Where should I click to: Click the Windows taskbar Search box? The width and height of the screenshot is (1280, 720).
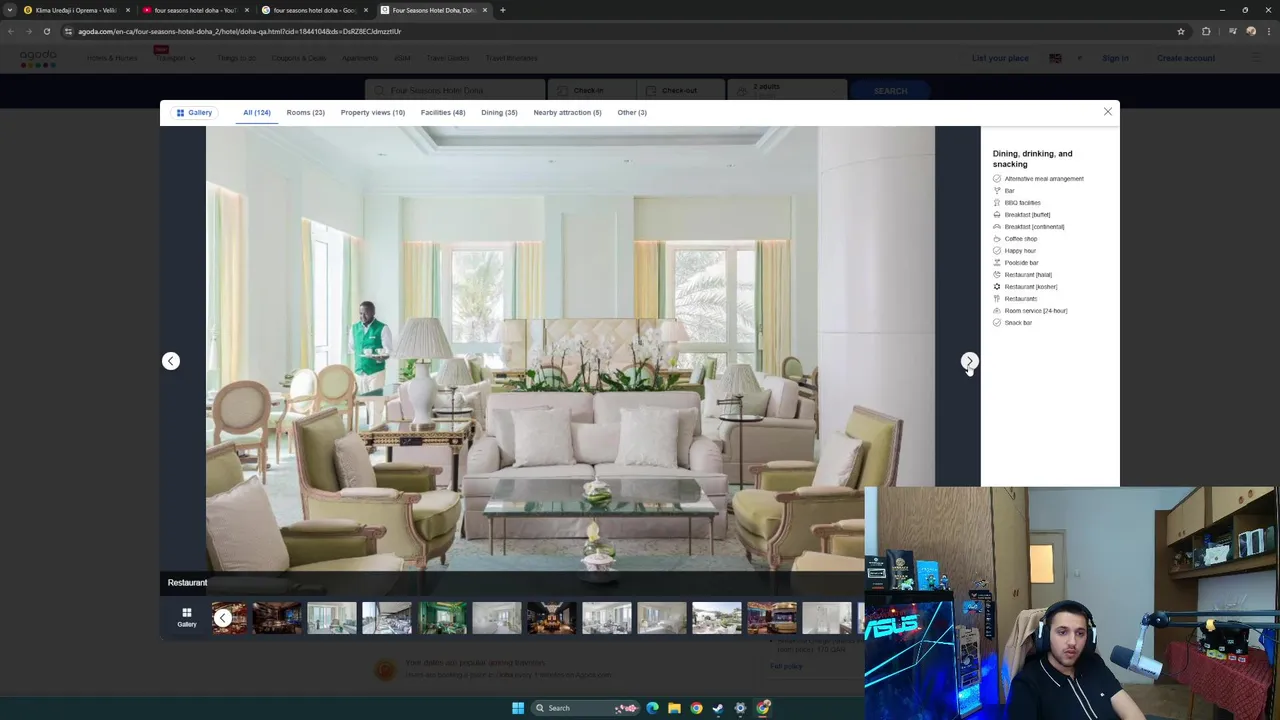(584, 708)
